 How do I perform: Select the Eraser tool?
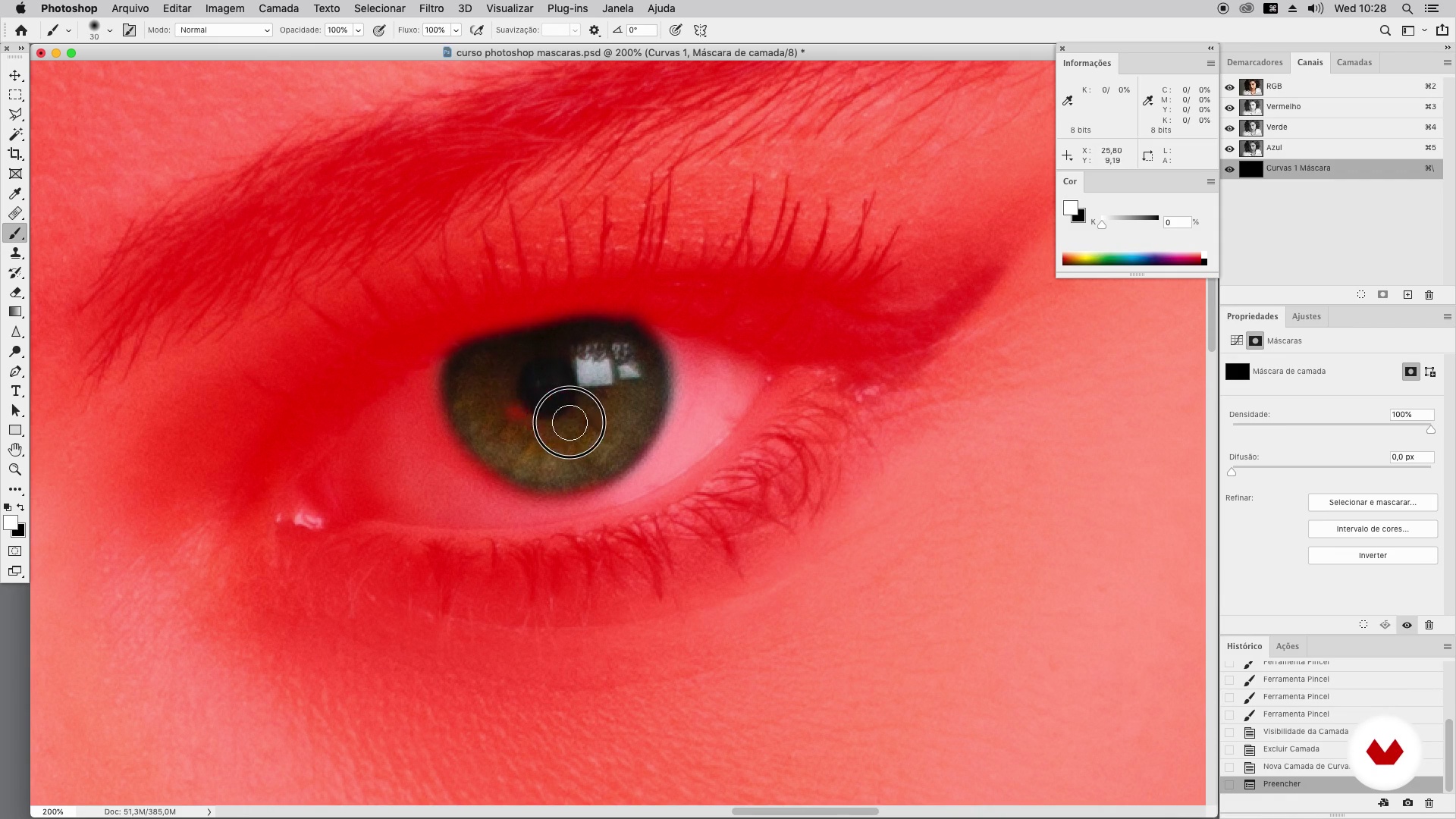(15, 293)
